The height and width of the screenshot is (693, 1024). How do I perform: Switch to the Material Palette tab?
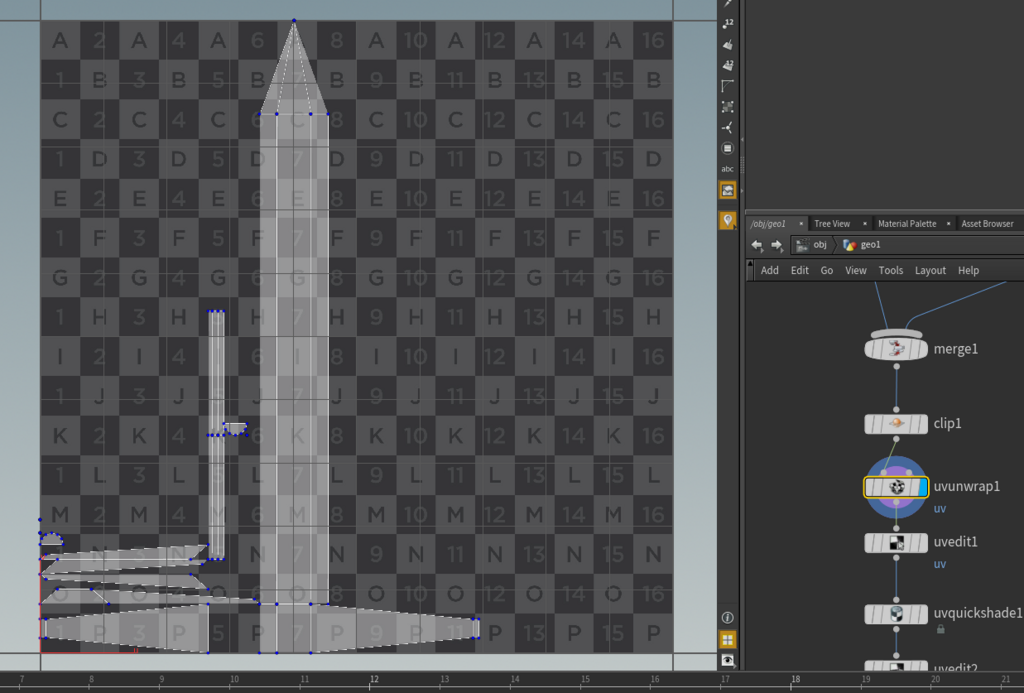click(907, 223)
